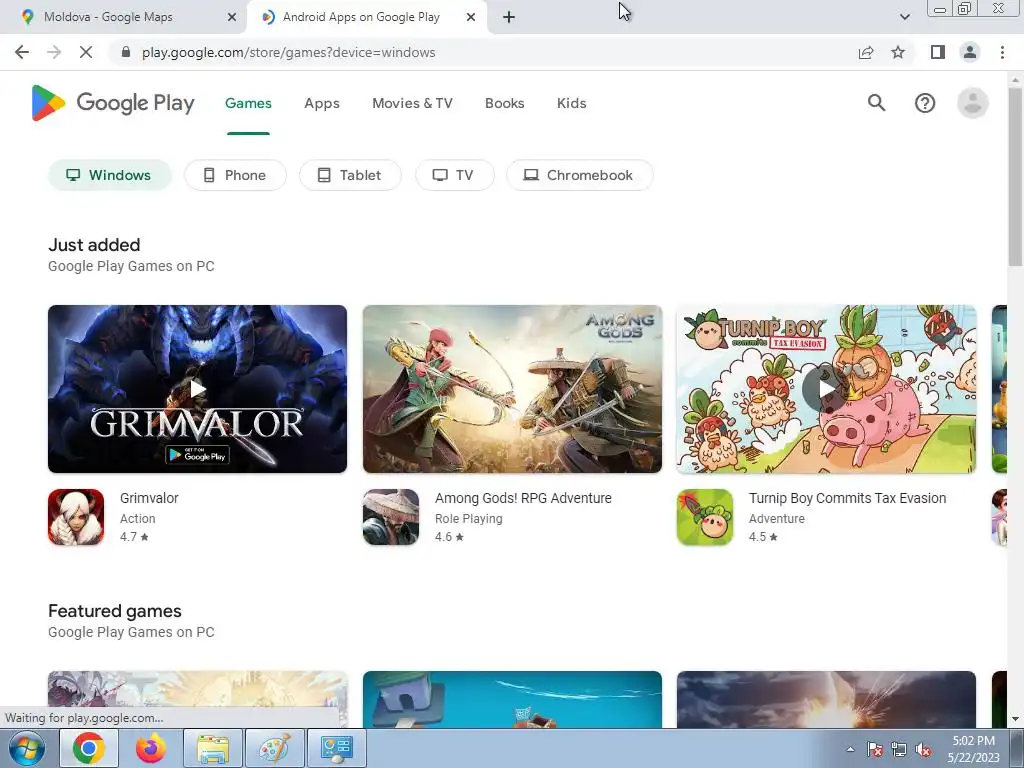1024x768 pixels.
Task: Select the Games tab
Action: pyautogui.click(x=248, y=103)
